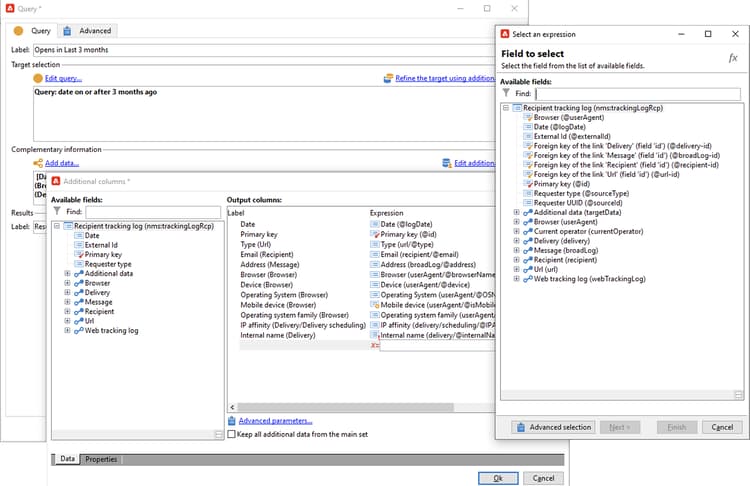Screen dimensions: 750x486
Task: Expand Url node in Additional columns tree
Action: tap(67, 321)
